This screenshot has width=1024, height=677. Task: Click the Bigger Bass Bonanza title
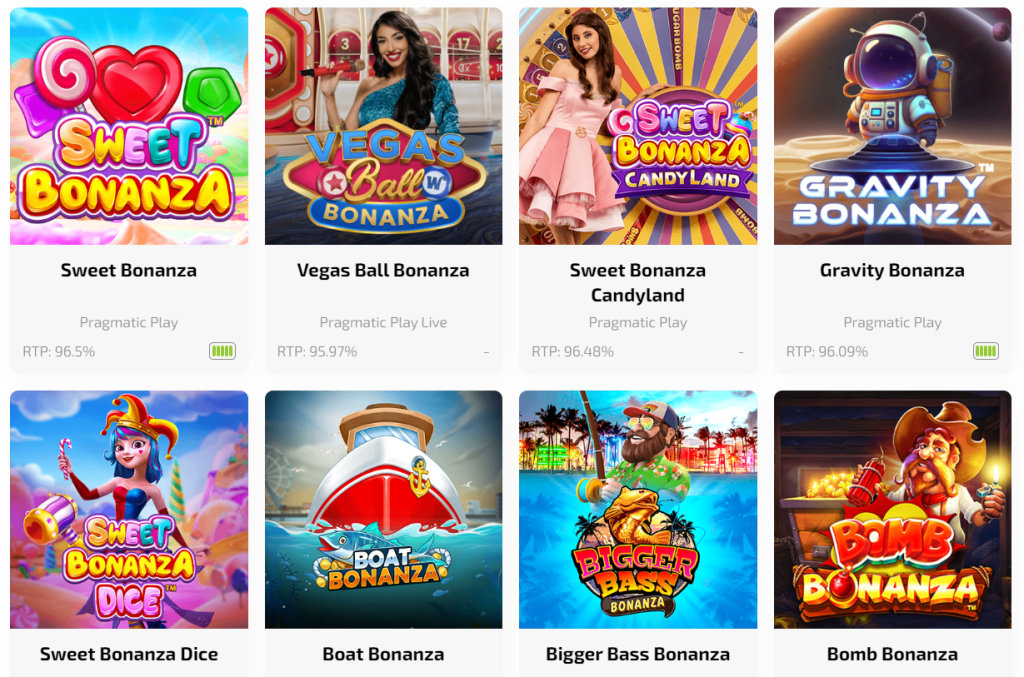pyautogui.click(x=638, y=654)
